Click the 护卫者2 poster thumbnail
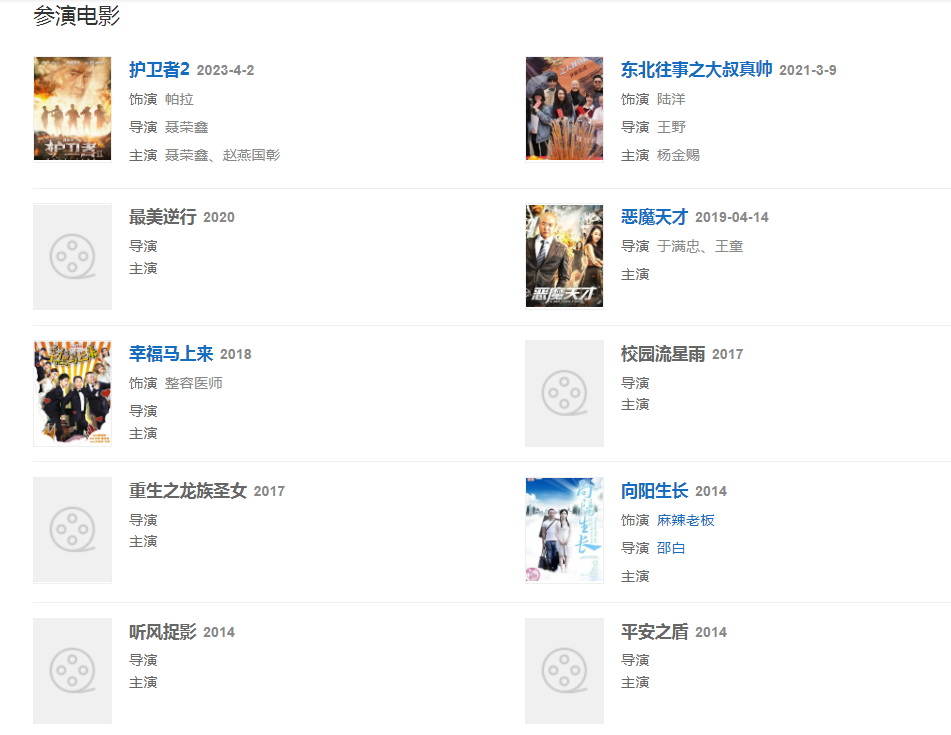The image size is (951, 735). tap(72, 108)
